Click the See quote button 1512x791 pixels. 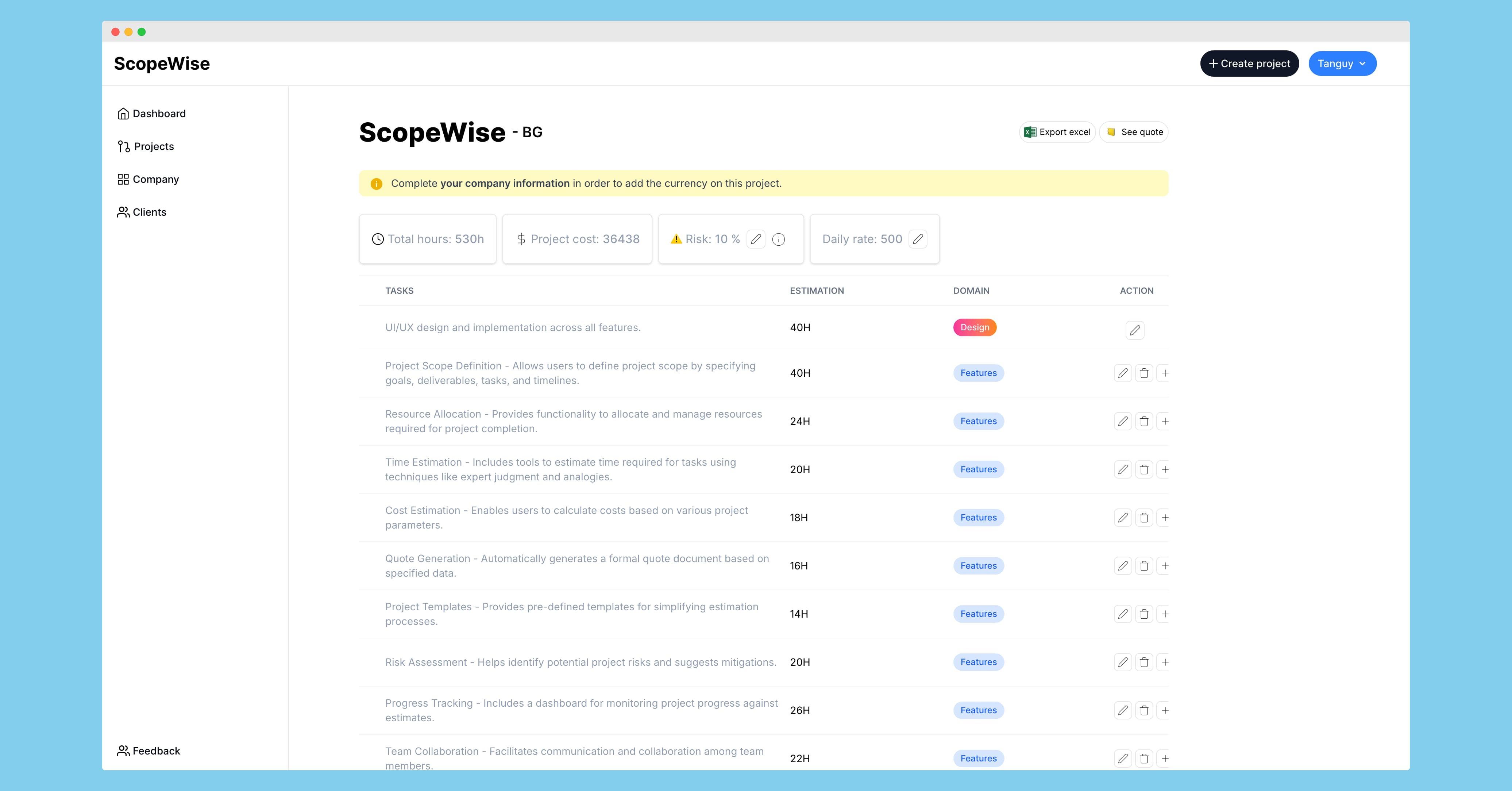click(1134, 132)
